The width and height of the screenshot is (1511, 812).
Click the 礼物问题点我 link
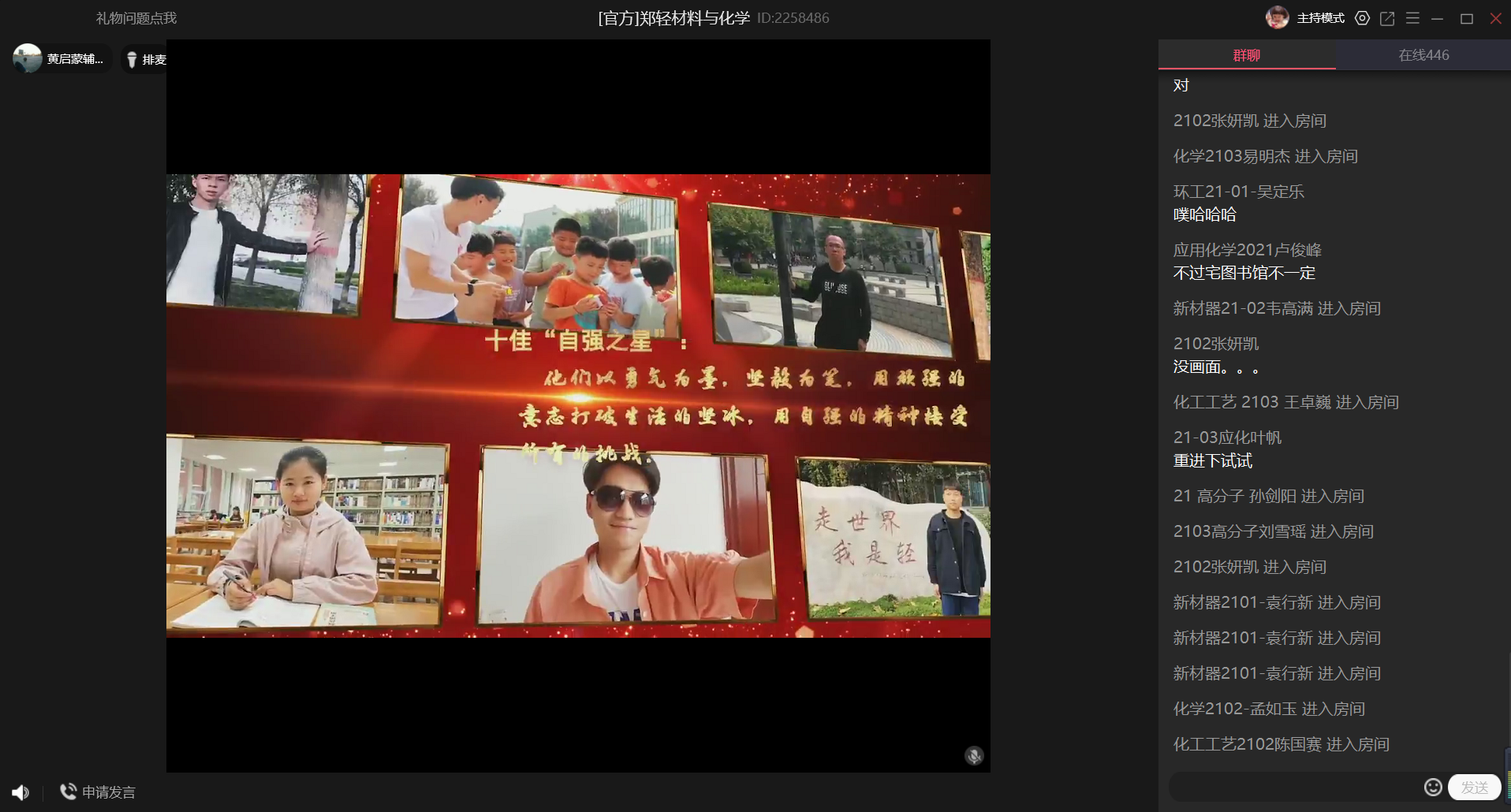136,18
